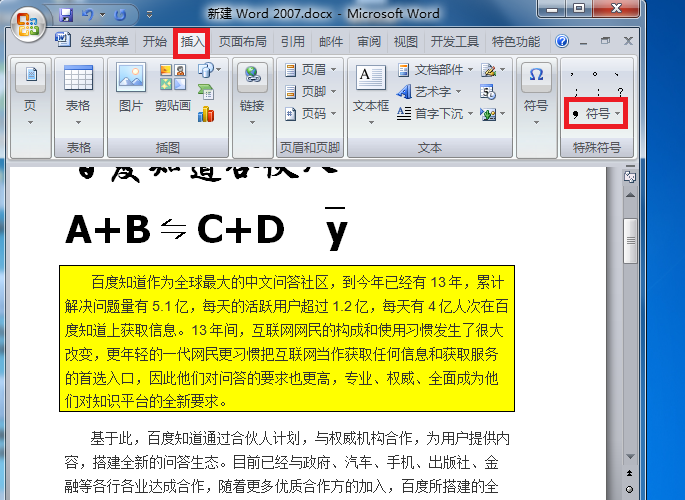This screenshot has width=685, height=500.
Task: Open the 文本框 text box gallery
Action: coord(371,96)
